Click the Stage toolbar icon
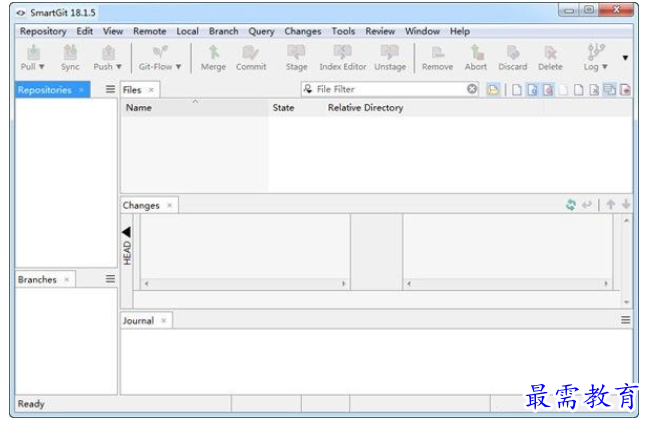647x428 pixels. click(296, 52)
